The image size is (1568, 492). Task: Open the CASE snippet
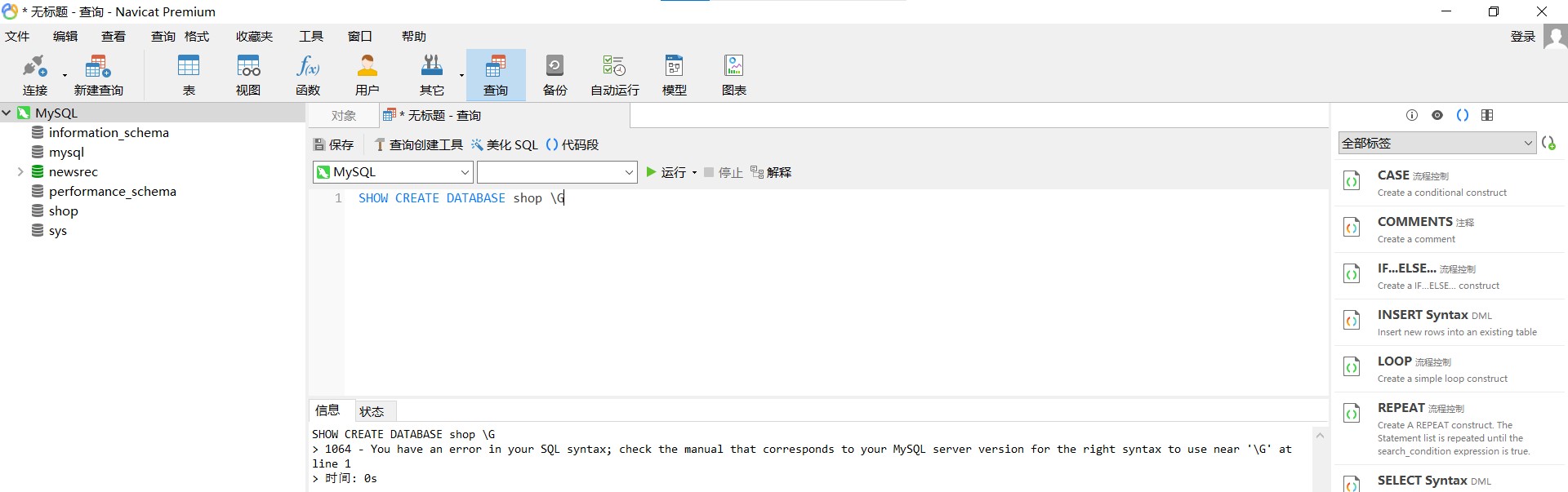1450,183
